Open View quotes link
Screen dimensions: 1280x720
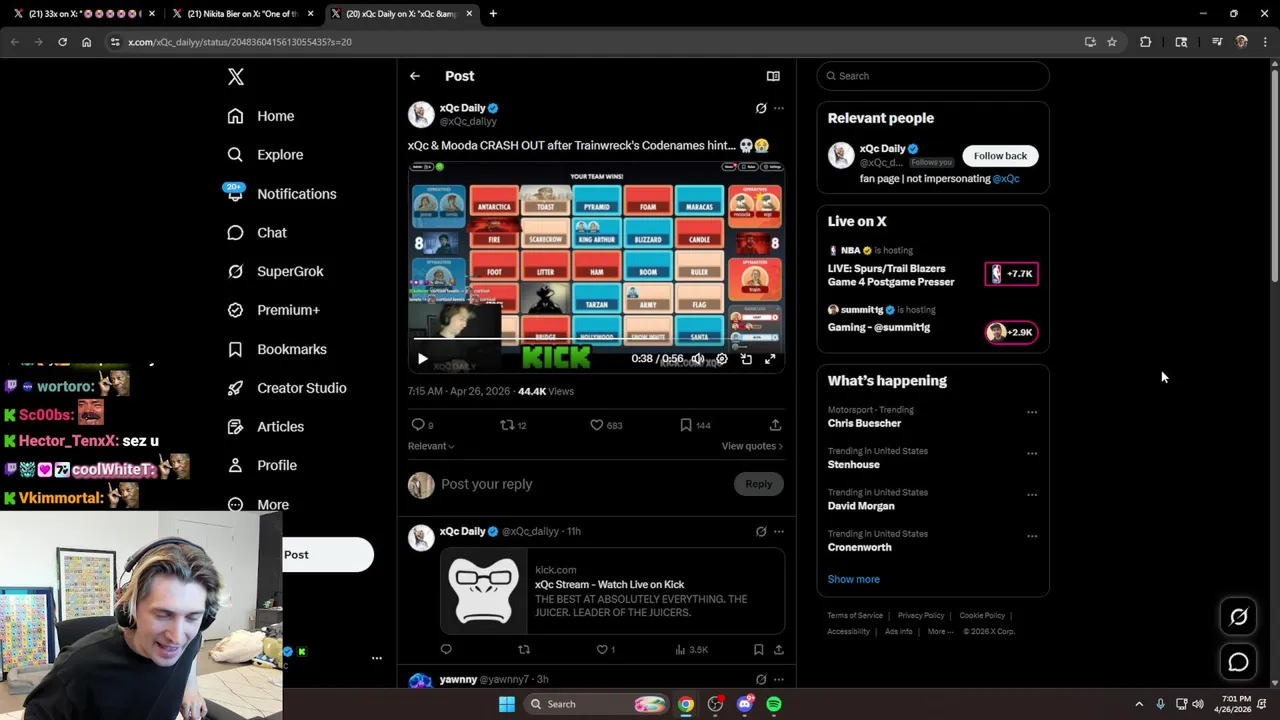click(752, 446)
